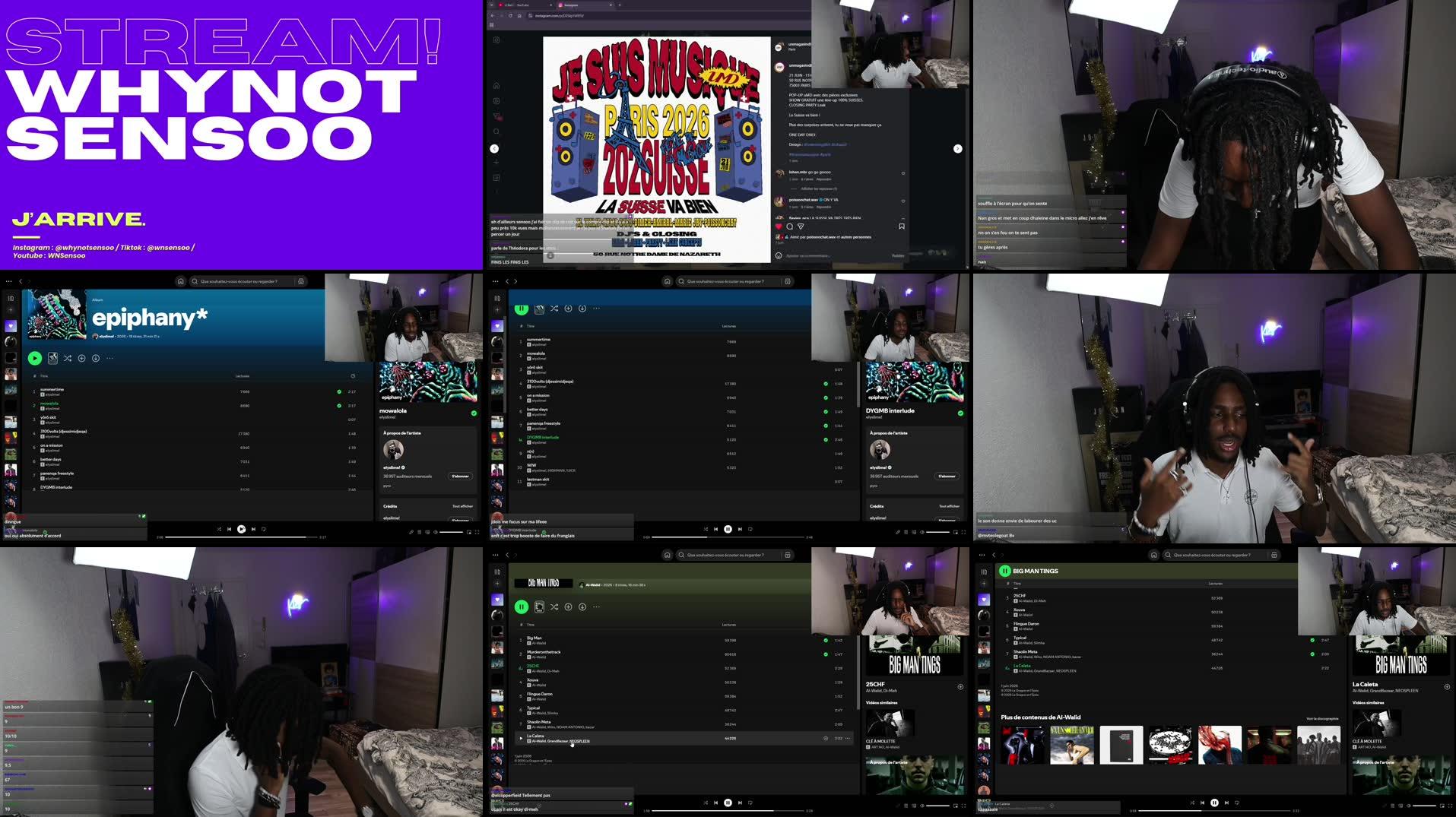Previous image arrow on Instagram Je Suis Musique post
Viewport: 1456px width, 817px height.
(494, 149)
